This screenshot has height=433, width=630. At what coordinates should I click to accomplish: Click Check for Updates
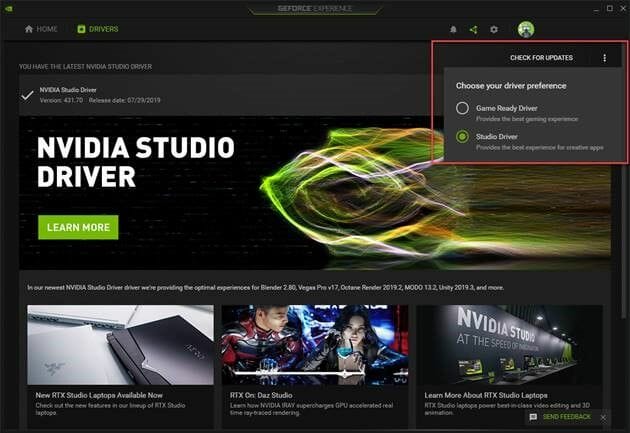click(x=541, y=58)
